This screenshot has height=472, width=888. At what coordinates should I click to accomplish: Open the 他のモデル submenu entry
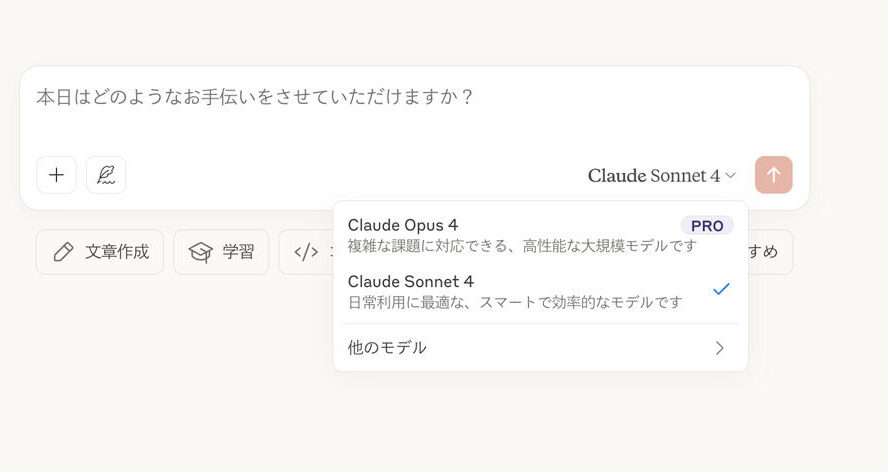pos(540,348)
